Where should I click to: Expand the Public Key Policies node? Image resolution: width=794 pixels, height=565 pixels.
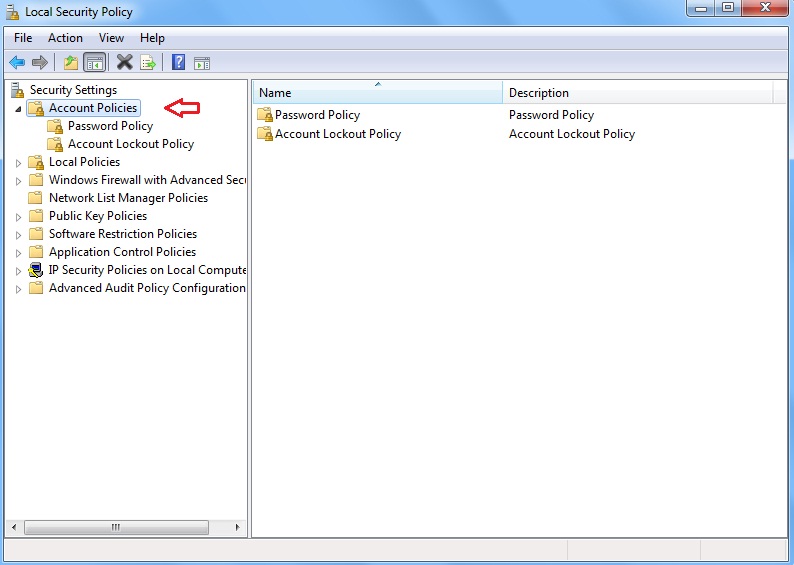coord(18,216)
